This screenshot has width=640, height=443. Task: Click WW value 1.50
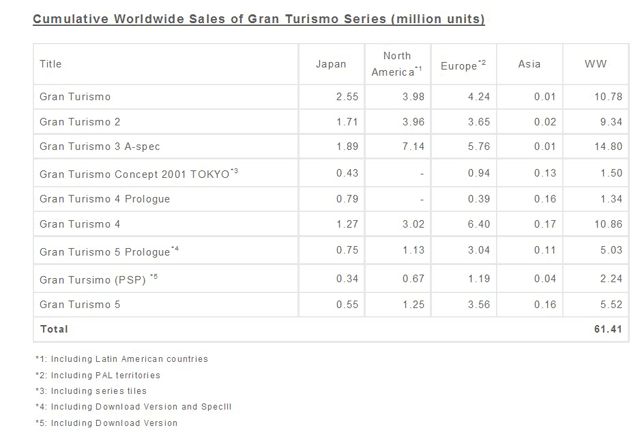click(611, 173)
